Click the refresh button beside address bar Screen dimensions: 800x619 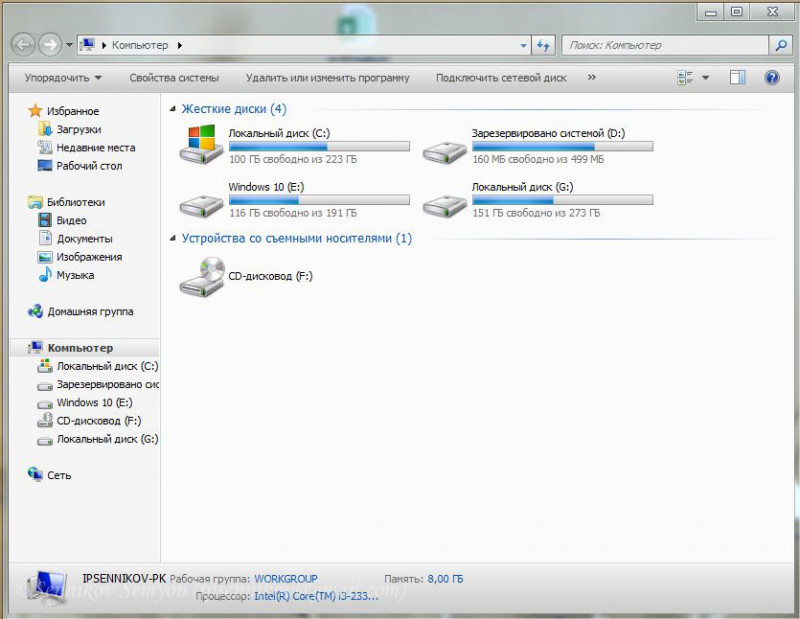pyautogui.click(x=543, y=45)
